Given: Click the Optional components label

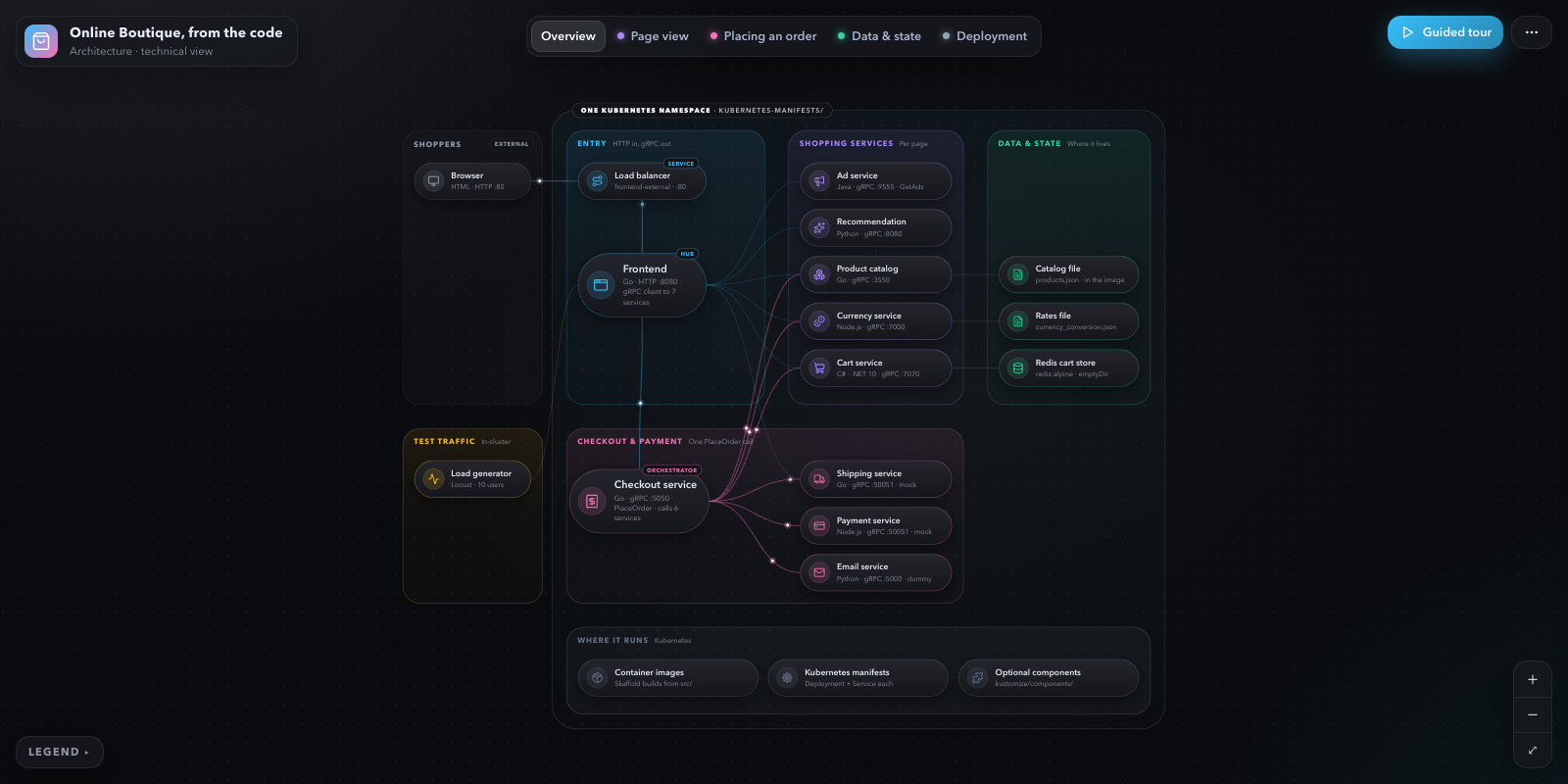Looking at the screenshot, I should click(x=1038, y=672).
